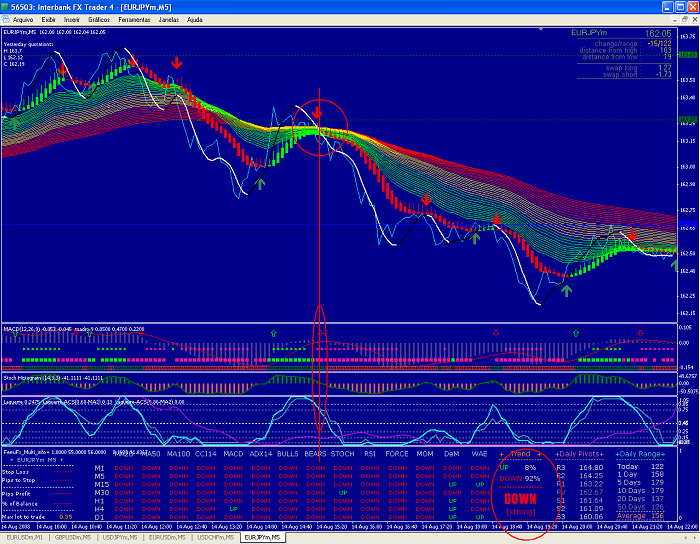Click the 10 Days 179 range row

tap(640, 490)
